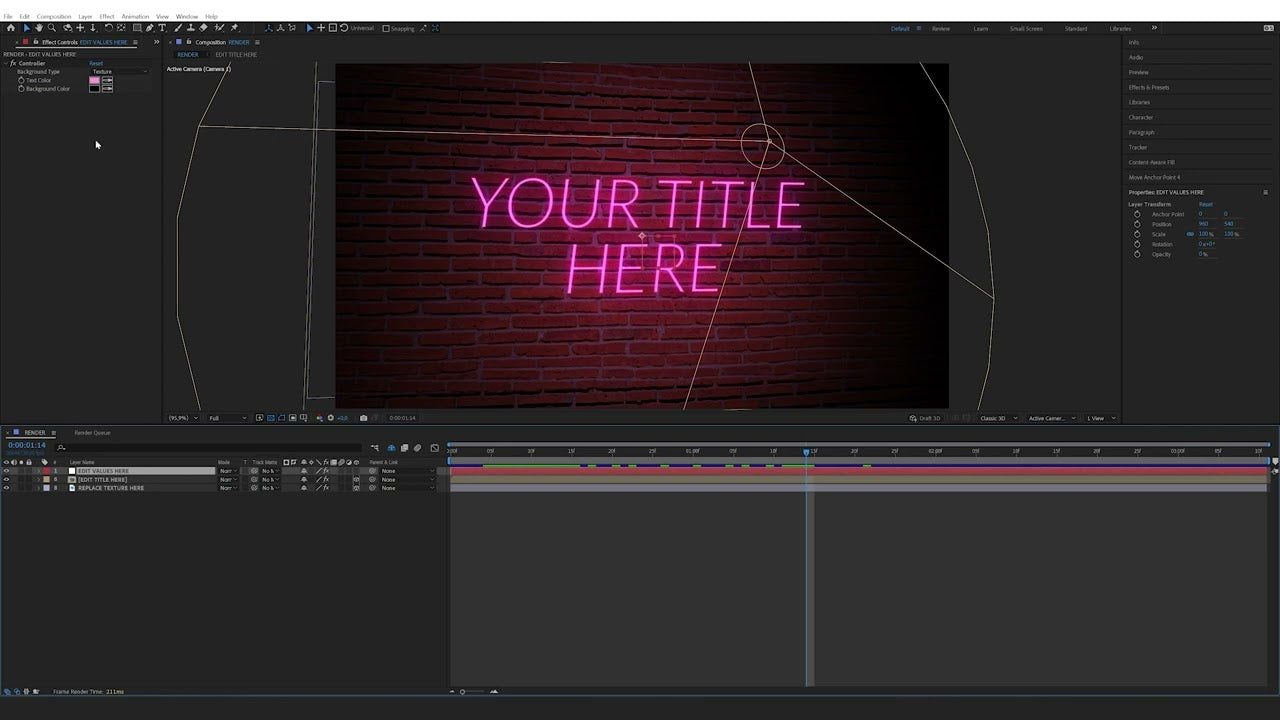Switch to the Render Queue tab
Image resolution: width=1280 pixels, height=720 pixels.
[92, 433]
